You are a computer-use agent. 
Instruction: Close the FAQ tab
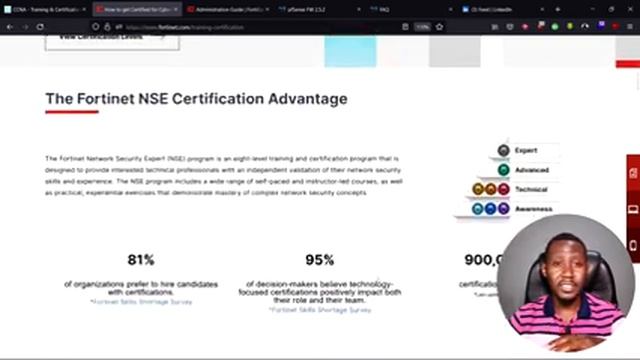pyautogui.click(x=451, y=9)
